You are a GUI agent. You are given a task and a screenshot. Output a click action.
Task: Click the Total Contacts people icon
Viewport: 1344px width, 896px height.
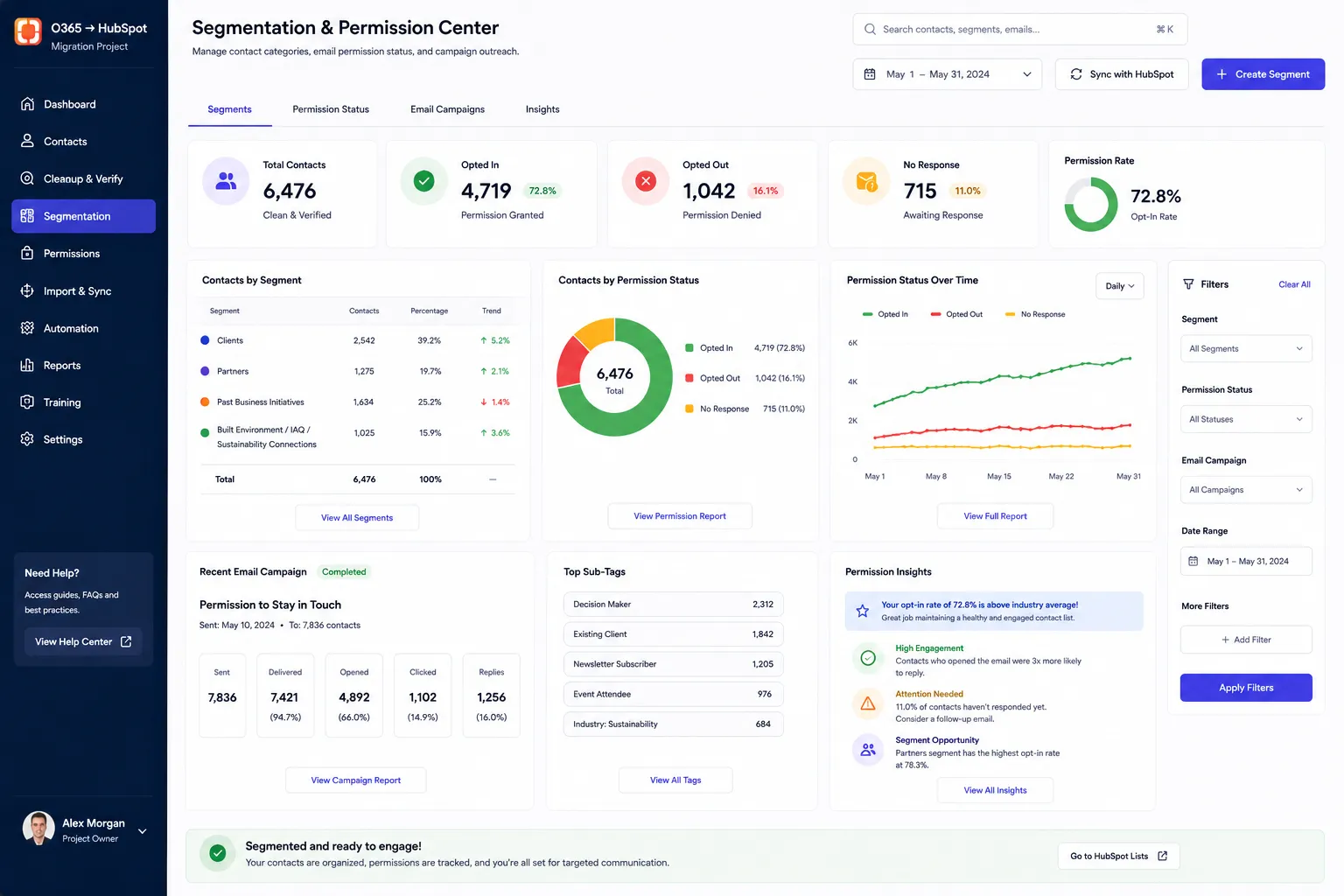[x=226, y=181]
